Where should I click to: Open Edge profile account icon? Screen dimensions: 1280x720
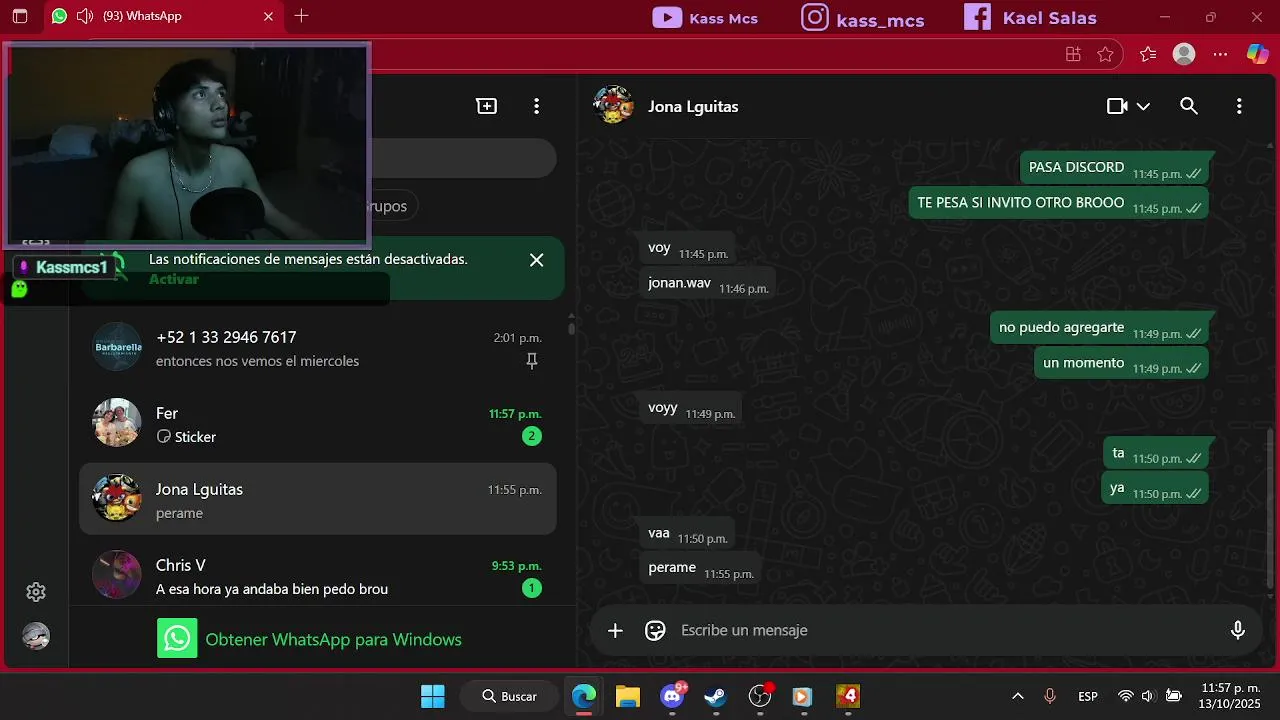pyautogui.click(x=1184, y=54)
